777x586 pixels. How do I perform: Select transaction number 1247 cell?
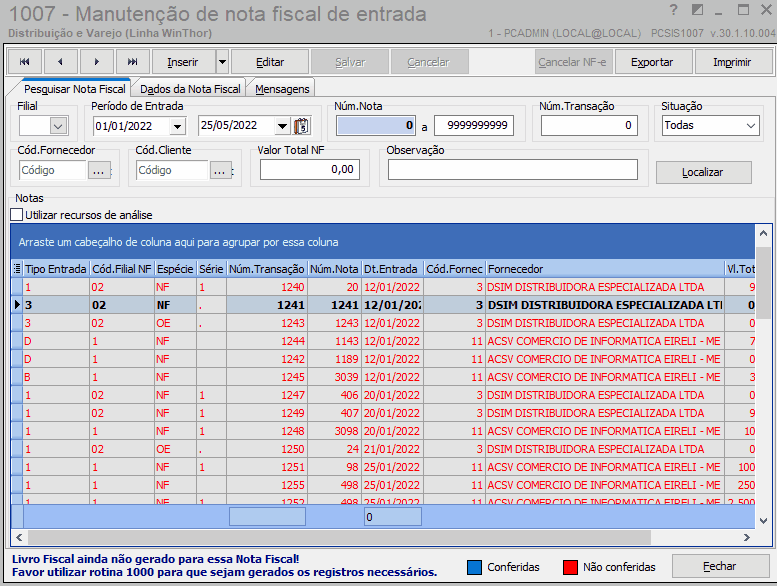click(x=267, y=395)
